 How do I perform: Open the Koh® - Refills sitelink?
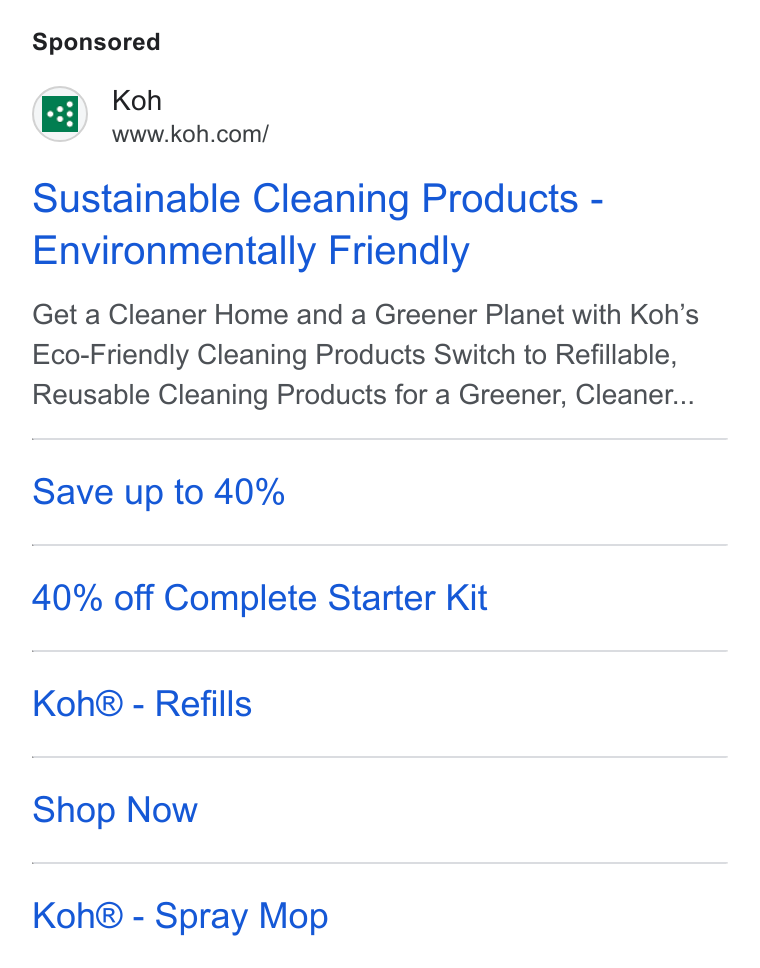pos(142,704)
